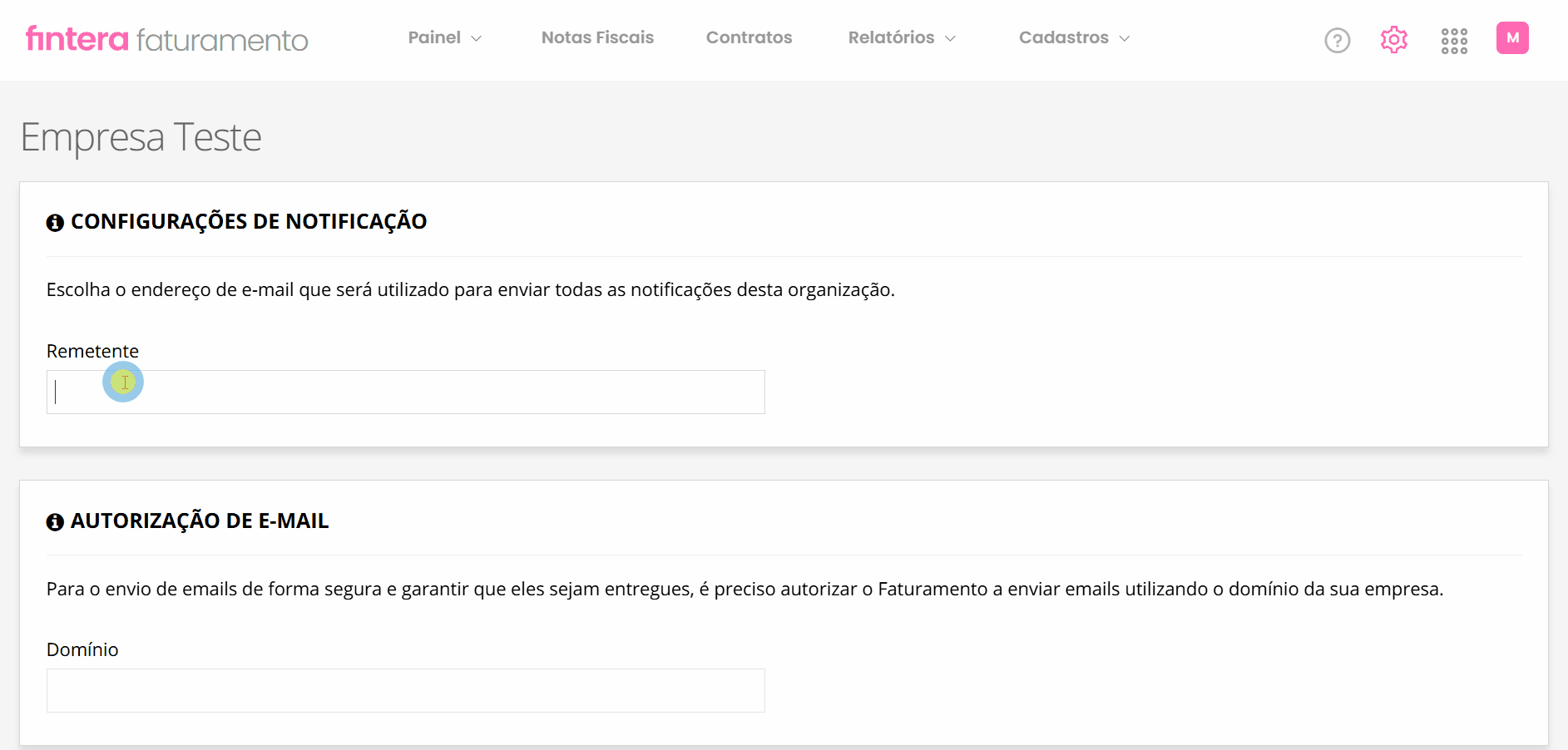Image resolution: width=1568 pixels, height=750 pixels.
Task: Click info icon beside Autorização de E-mail
Action: point(55,522)
